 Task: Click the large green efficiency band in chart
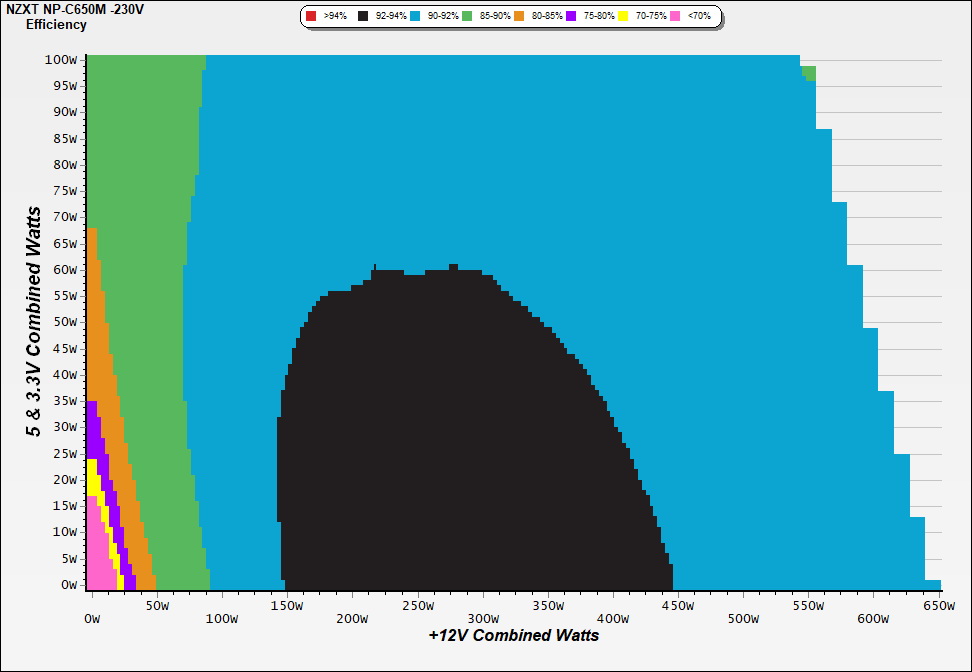(150, 300)
